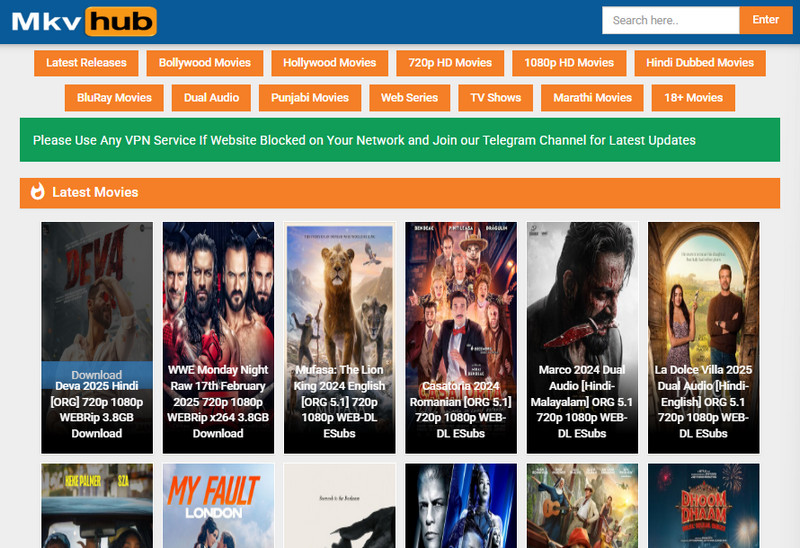Open the Web Series section

tap(409, 97)
